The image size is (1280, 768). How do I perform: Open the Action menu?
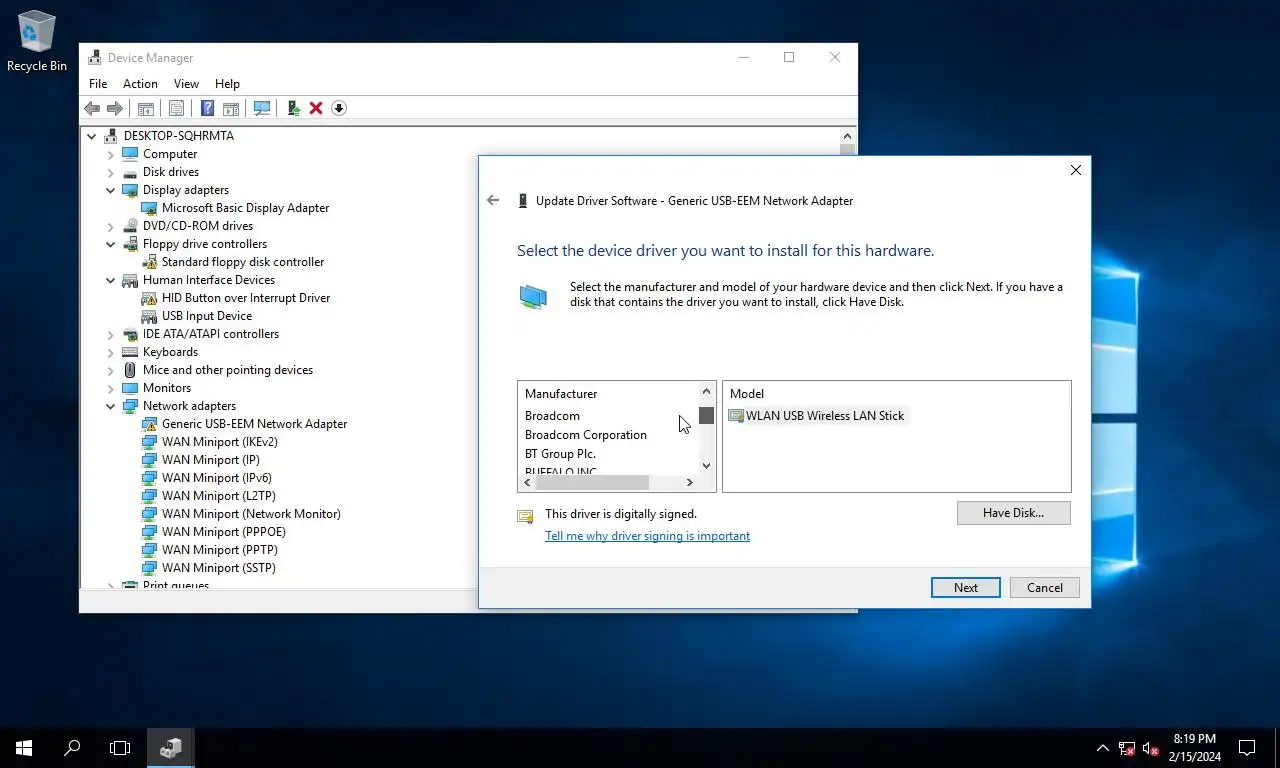coord(140,84)
